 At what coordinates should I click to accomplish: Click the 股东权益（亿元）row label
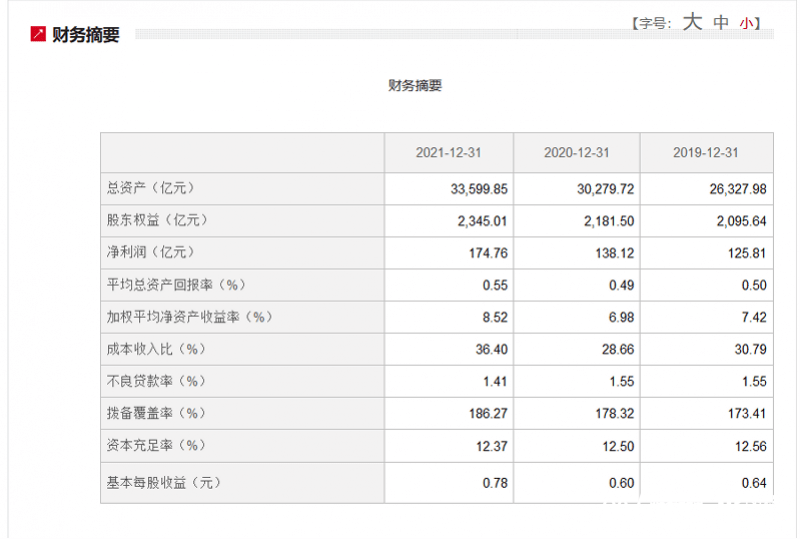pyautogui.click(x=157, y=220)
